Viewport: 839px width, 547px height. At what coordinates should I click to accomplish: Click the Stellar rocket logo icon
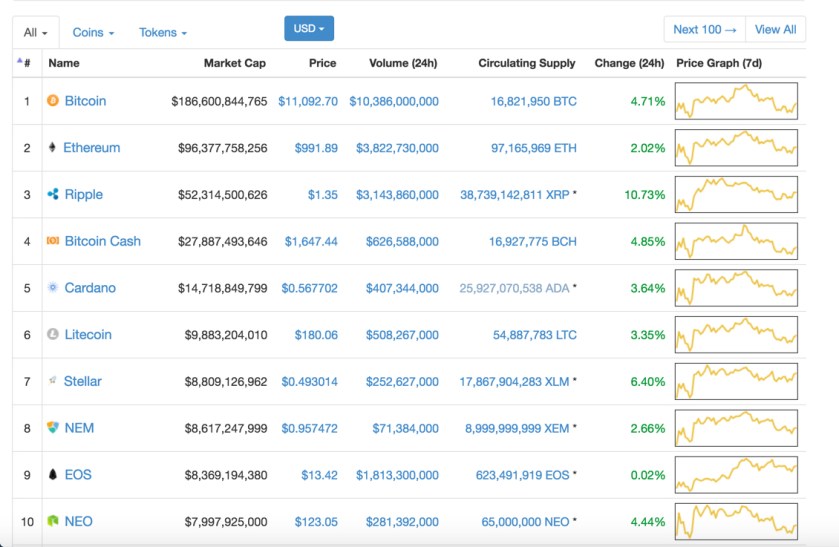(52, 381)
